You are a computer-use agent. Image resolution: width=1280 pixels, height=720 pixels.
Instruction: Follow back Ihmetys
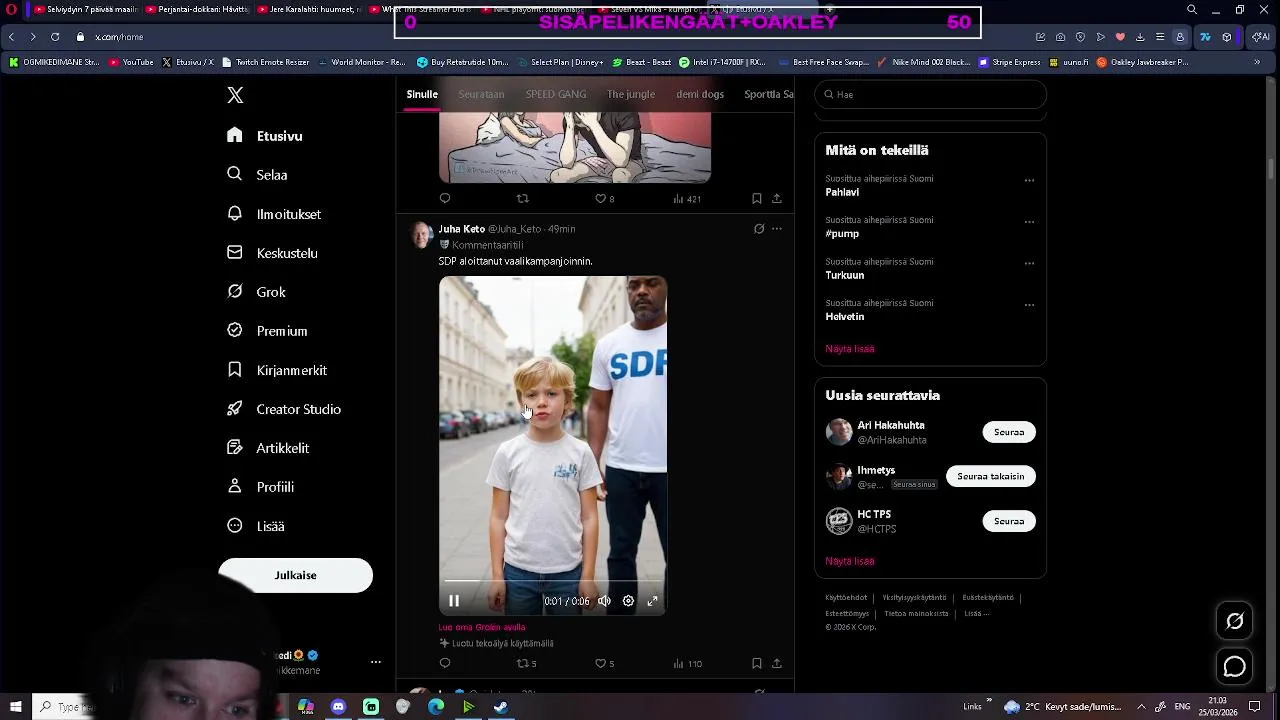click(x=991, y=476)
